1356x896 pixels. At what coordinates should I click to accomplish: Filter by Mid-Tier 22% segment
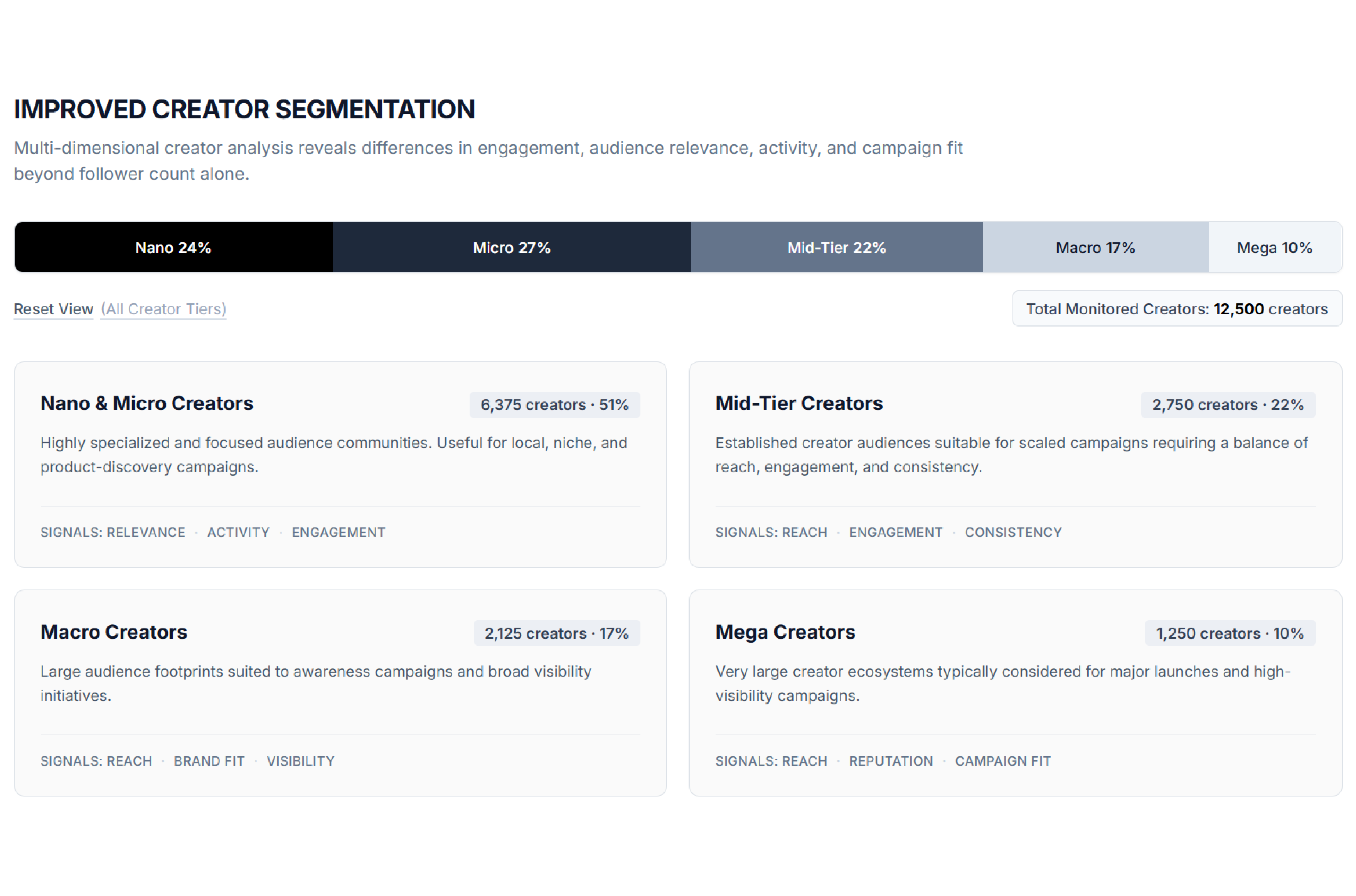[x=837, y=248]
